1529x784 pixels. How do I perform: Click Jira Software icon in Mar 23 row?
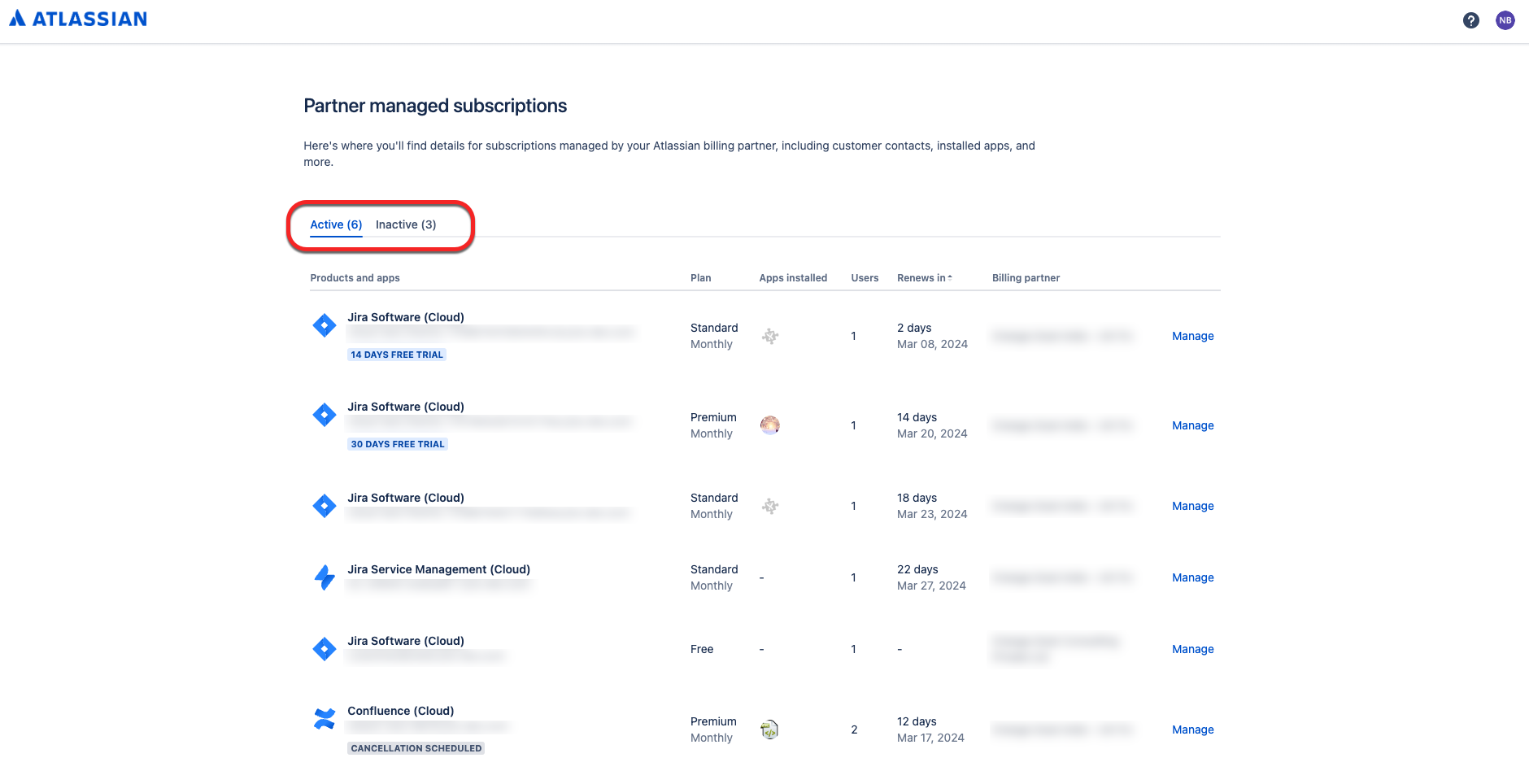pos(325,506)
